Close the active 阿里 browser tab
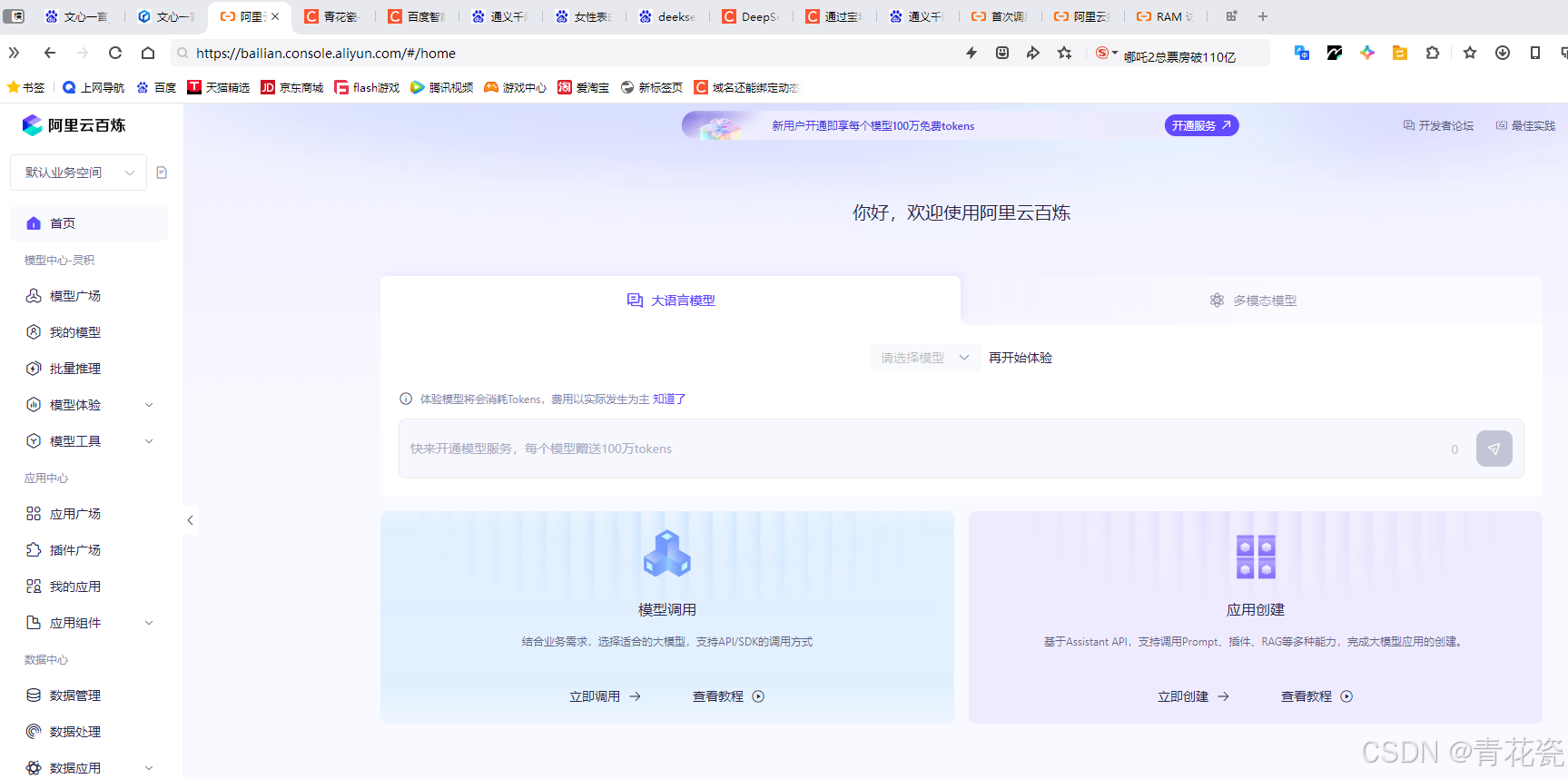Viewport: 1568px width, 779px height. pyautogui.click(x=275, y=16)
